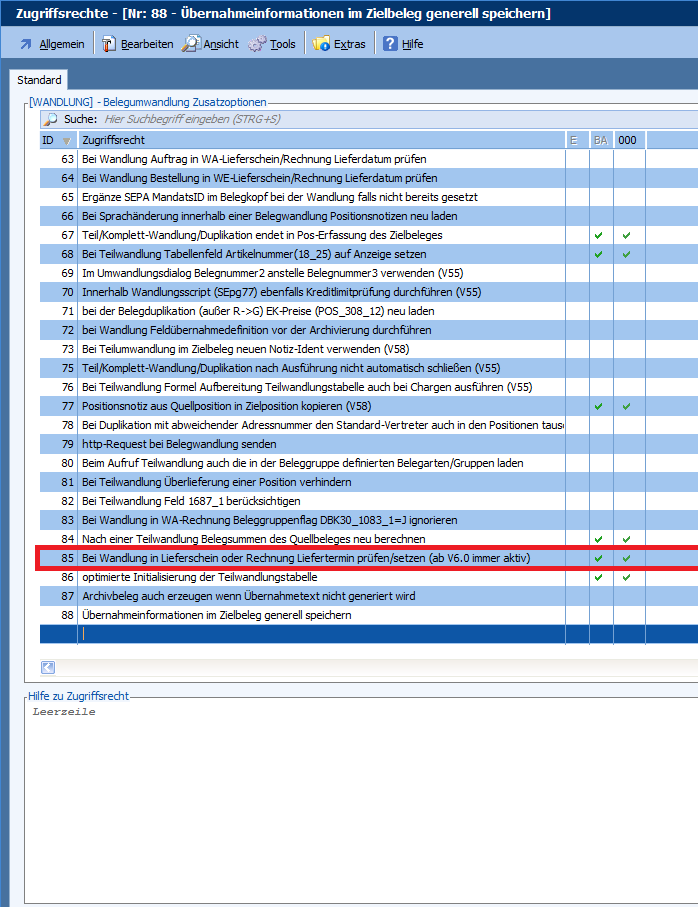The height and width of the screenshot is (907, 698).
Task: Toggle 000 checkmark for row 77
Action: point(627,406)
